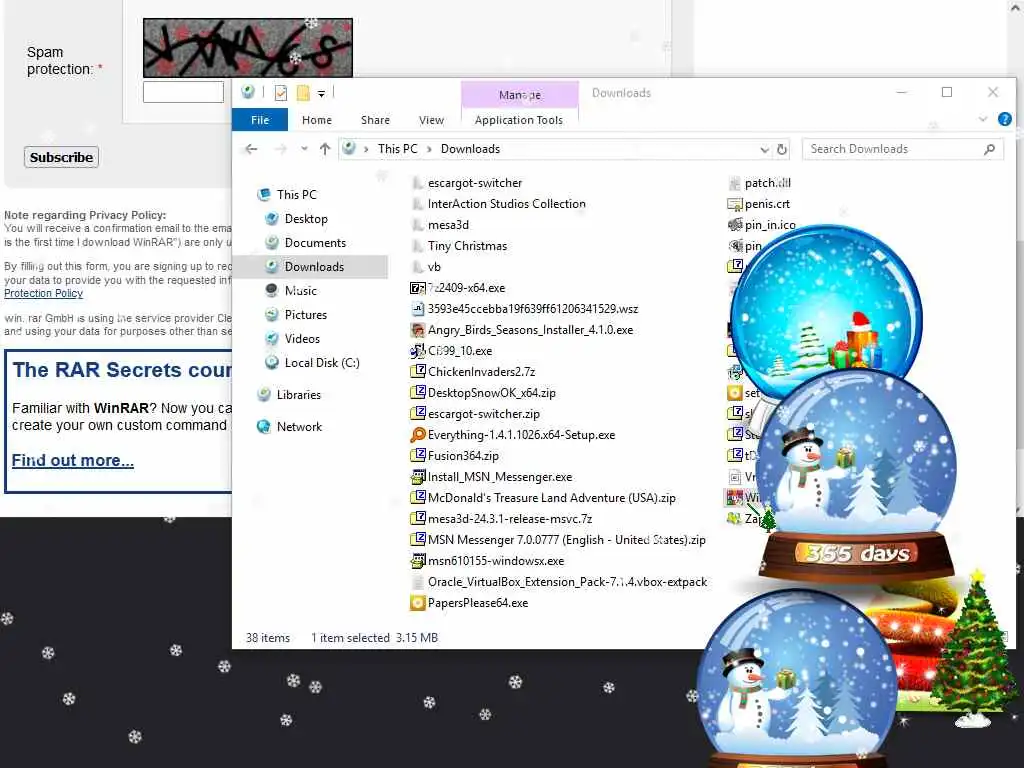Screen dimensions: 1024x768
Task: Click the ChickenInvaders2.7z archive icon
Action: [417, 372]
